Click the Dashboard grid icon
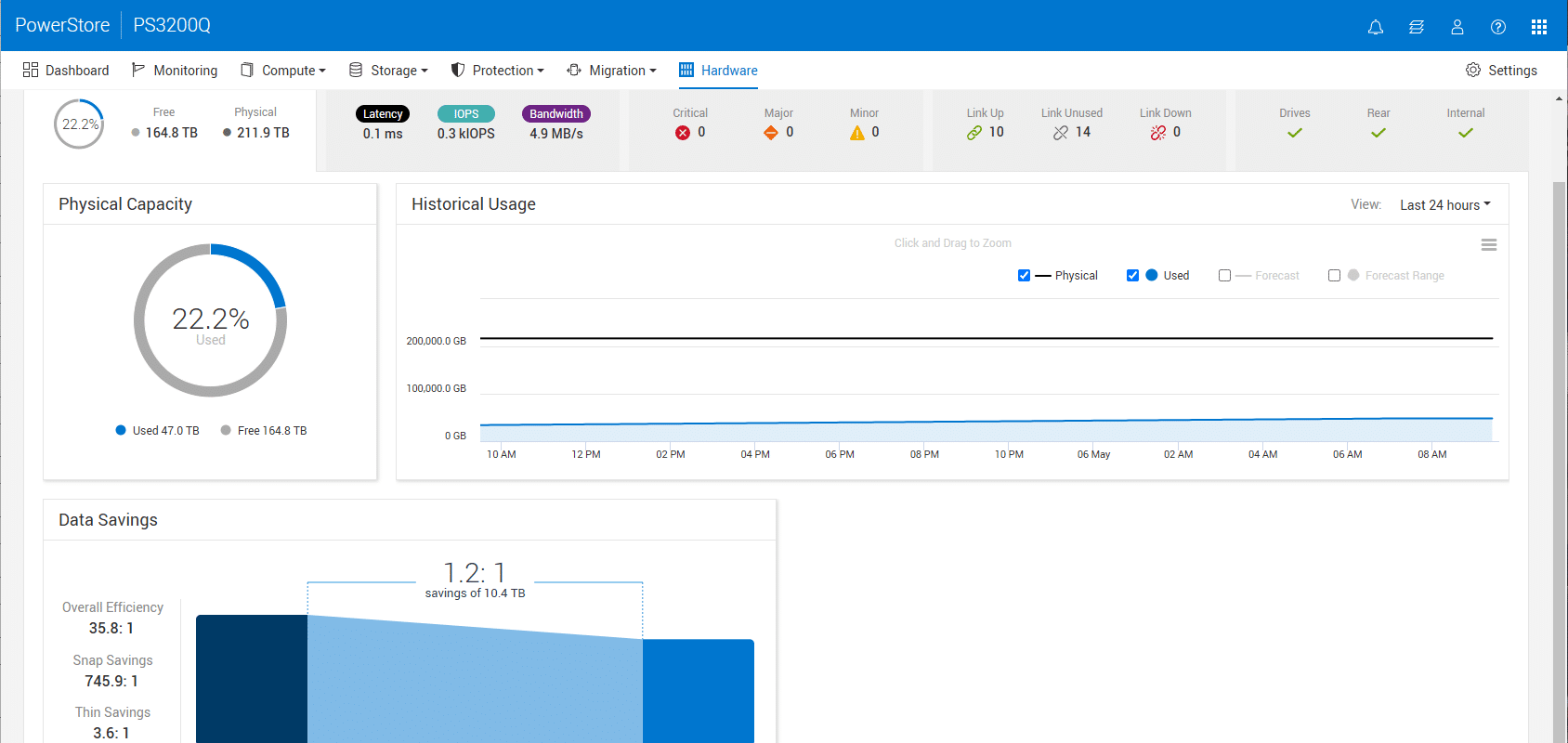The image size is (1568, 743). (31, 70)
